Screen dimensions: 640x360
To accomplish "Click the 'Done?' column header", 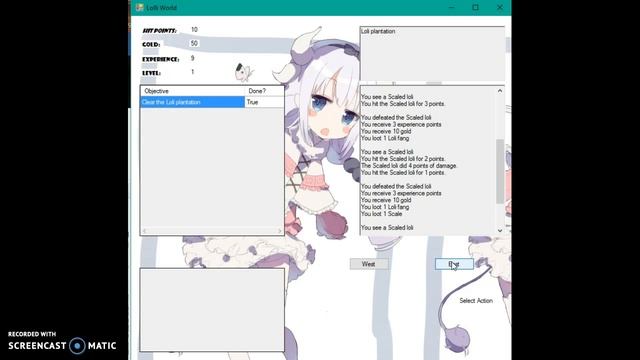I will pos(264,91).
